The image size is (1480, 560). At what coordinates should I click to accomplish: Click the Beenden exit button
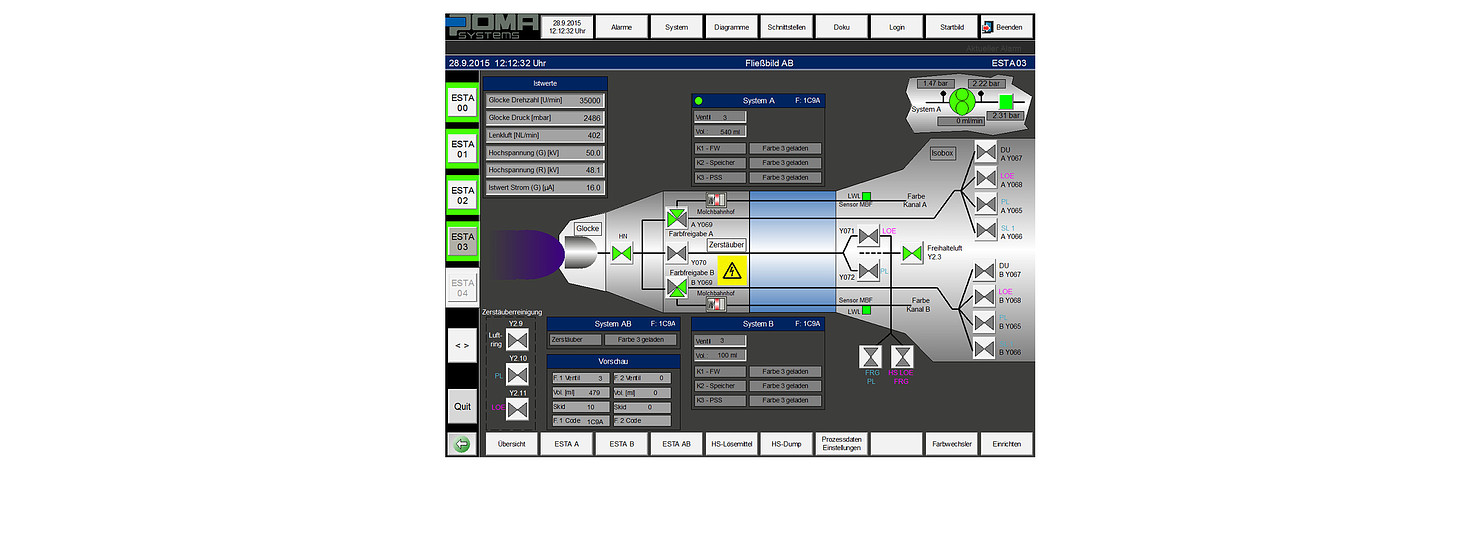coord(1006,27)
